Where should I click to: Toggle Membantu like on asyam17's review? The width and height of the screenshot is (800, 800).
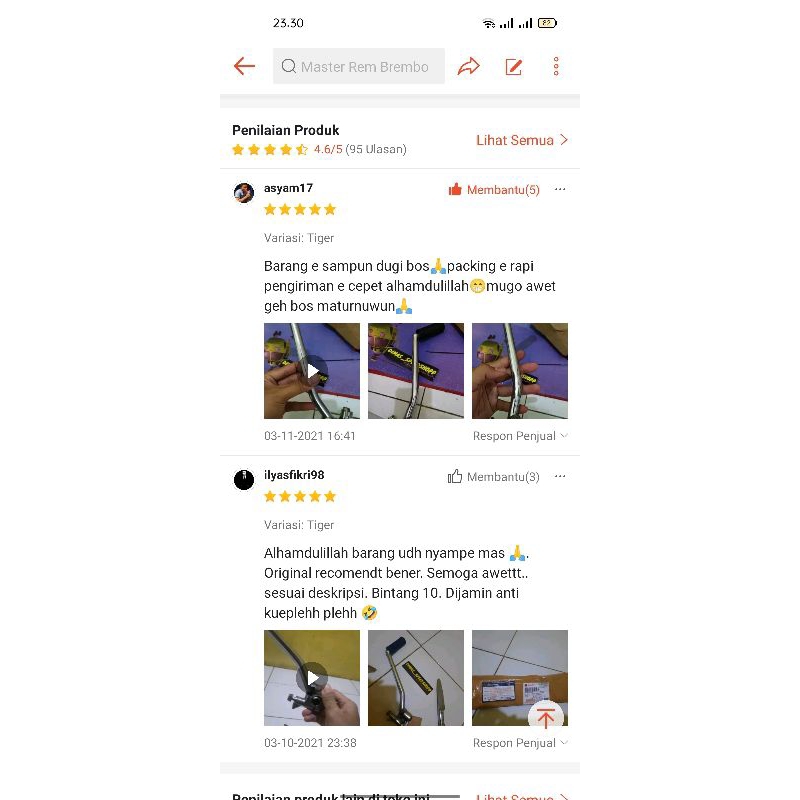(x=494, y=190)
